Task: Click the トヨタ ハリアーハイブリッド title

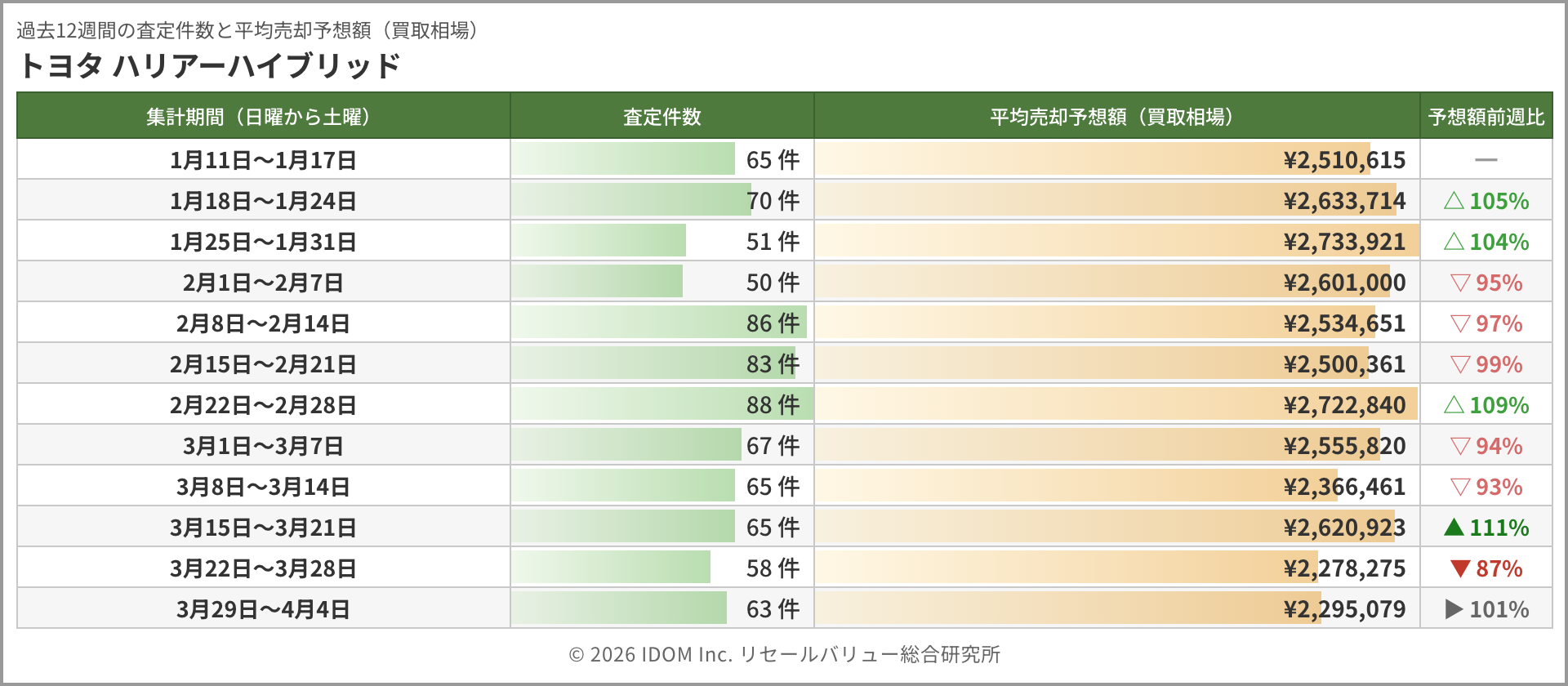Action: [209, 65]
